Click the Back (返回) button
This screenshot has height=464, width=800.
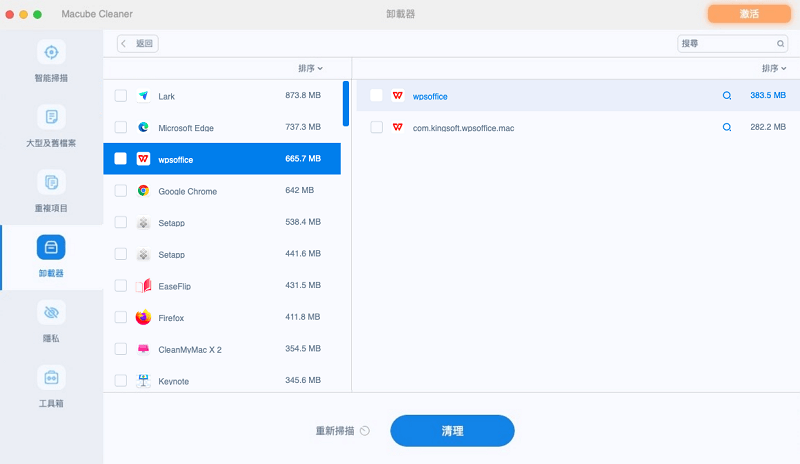click(x=138, y=43)
